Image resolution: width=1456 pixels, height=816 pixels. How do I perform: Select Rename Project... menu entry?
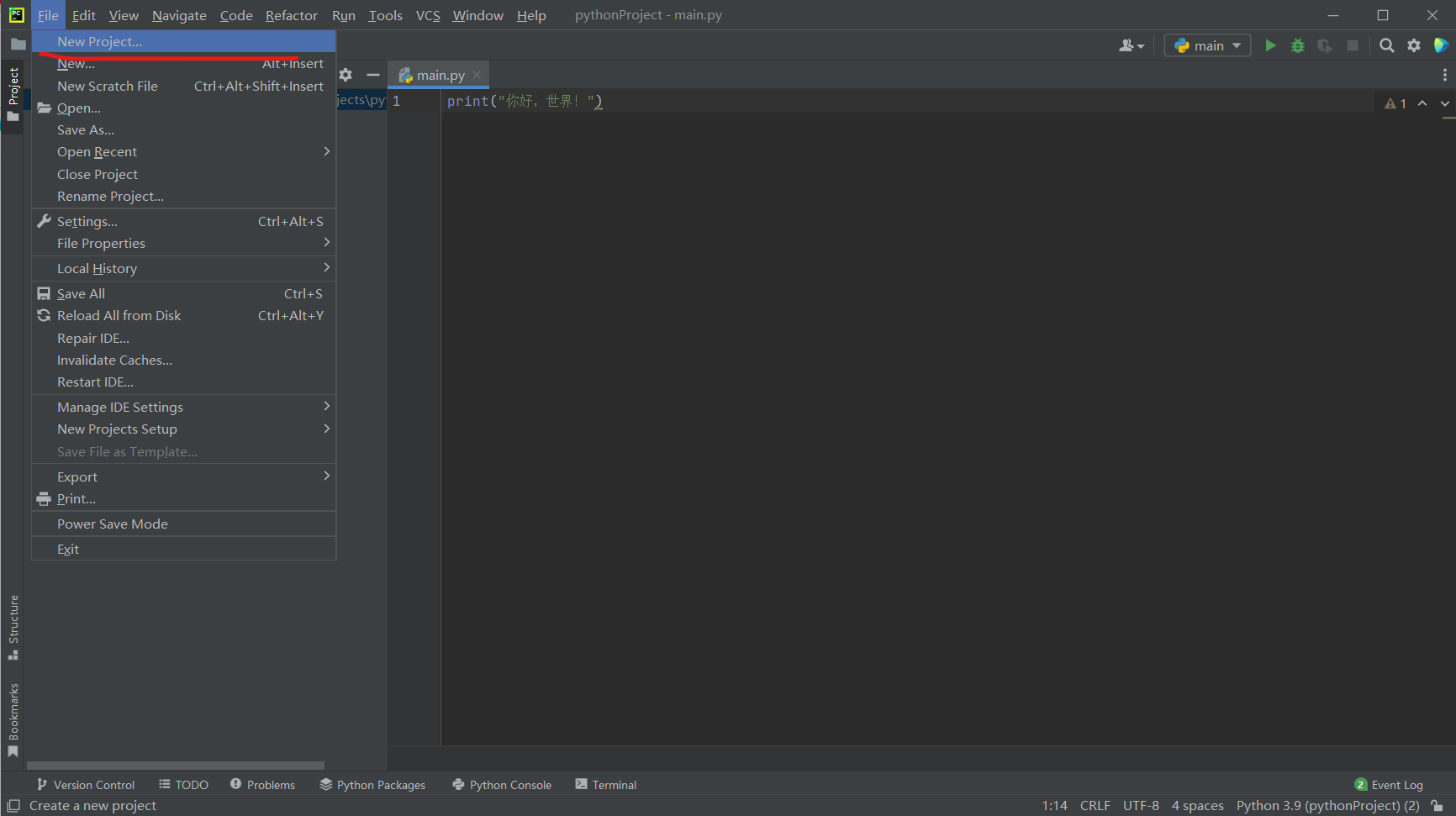click(183, 196)
